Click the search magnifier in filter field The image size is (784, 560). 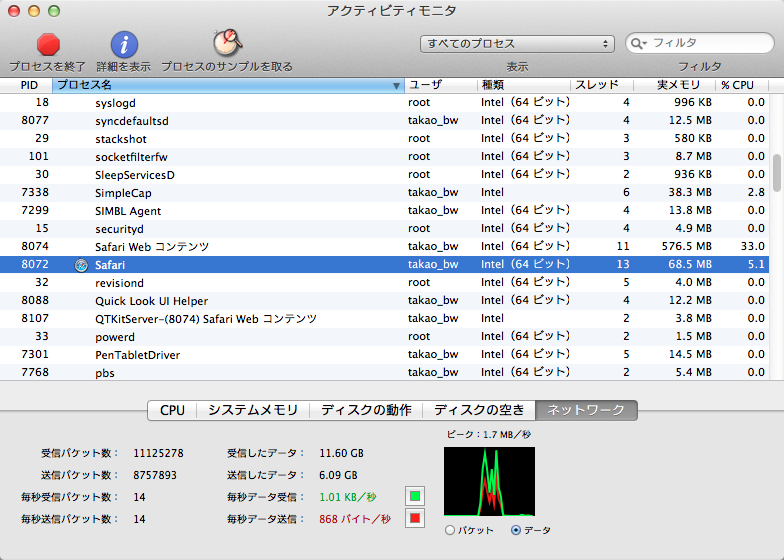pyautogui.click(x=637, y=44)
